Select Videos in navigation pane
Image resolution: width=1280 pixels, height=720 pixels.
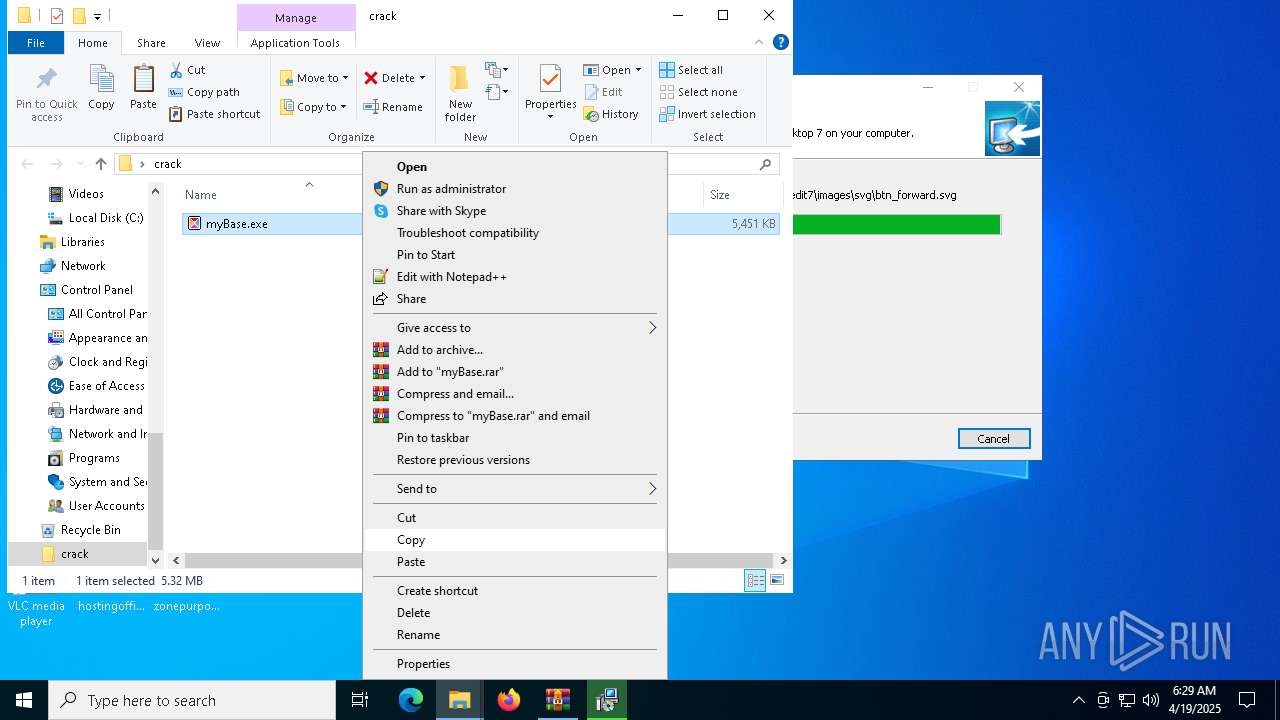pos(86,194)
